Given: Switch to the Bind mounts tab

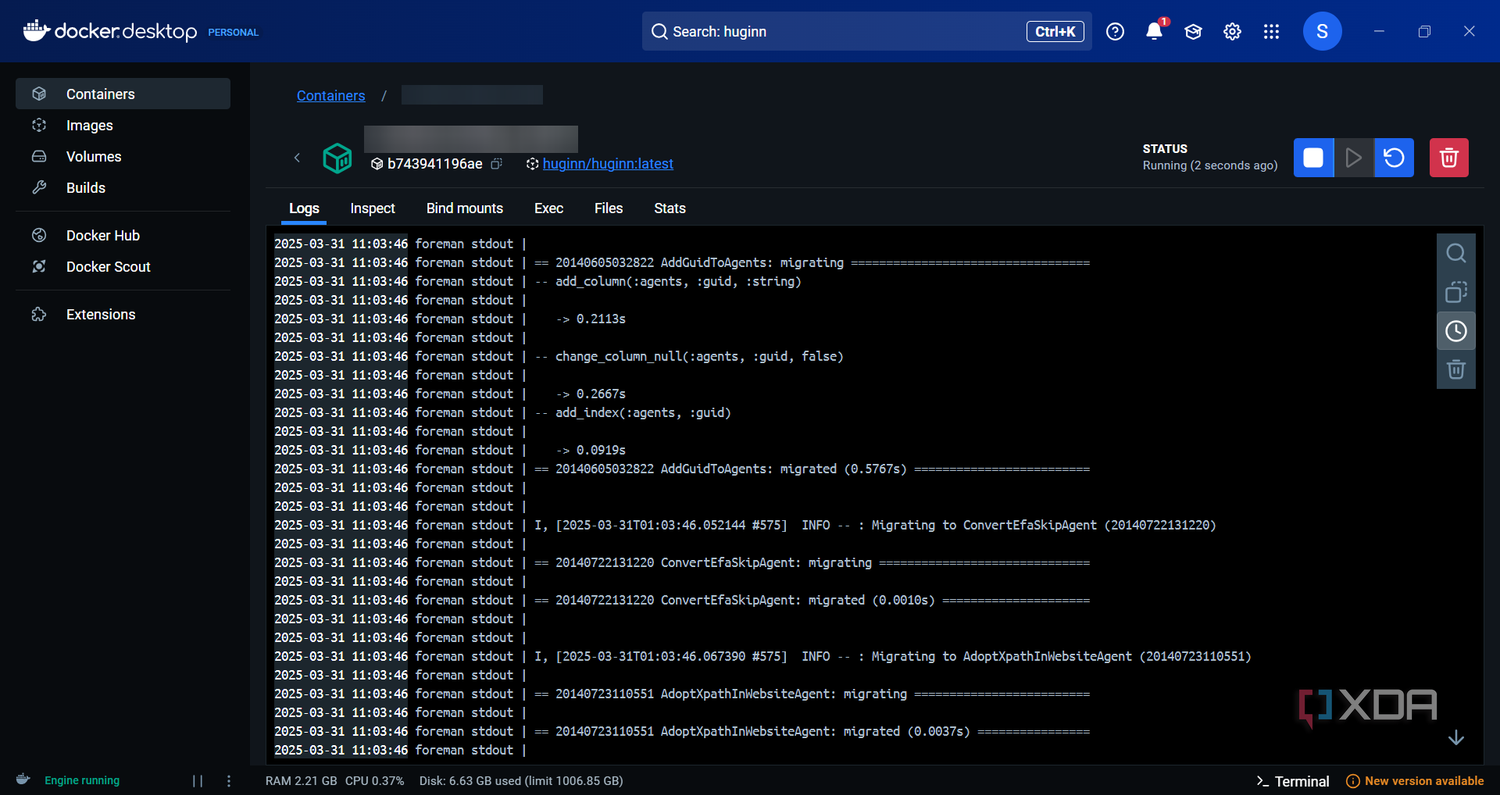Looking at the screenshot, I should (465, 208).
